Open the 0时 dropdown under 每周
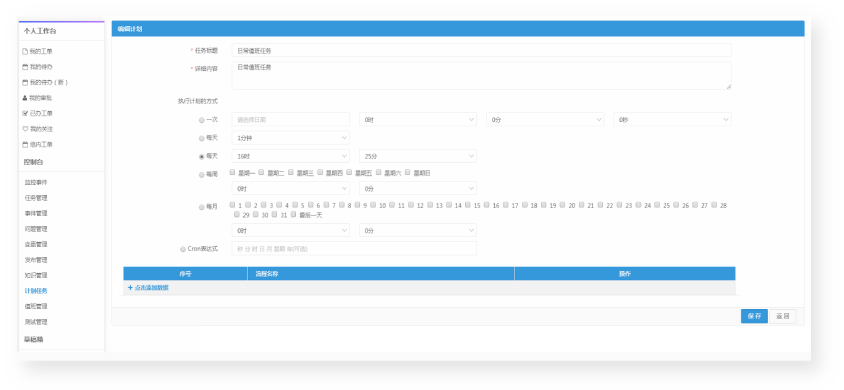The image size is (844, 390). point(291,188)
